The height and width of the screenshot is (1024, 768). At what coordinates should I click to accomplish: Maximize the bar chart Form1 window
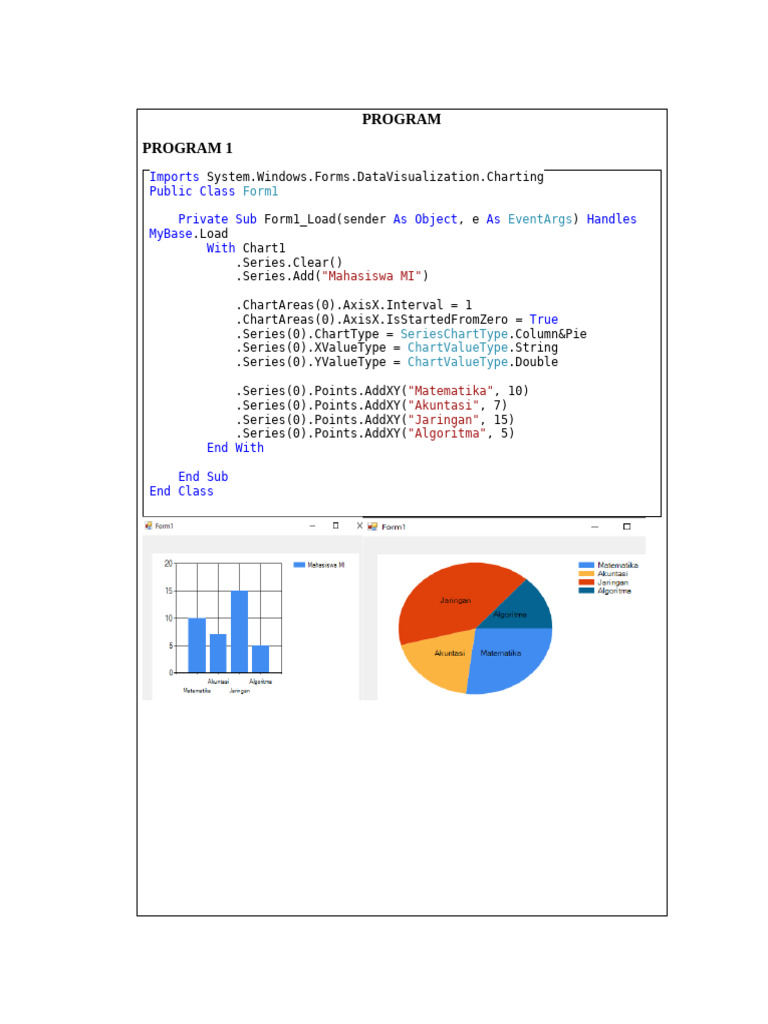coord(336,526)
